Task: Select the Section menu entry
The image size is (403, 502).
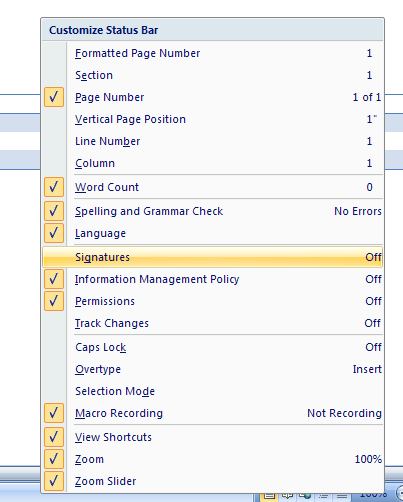Action: tap(213, 75)
